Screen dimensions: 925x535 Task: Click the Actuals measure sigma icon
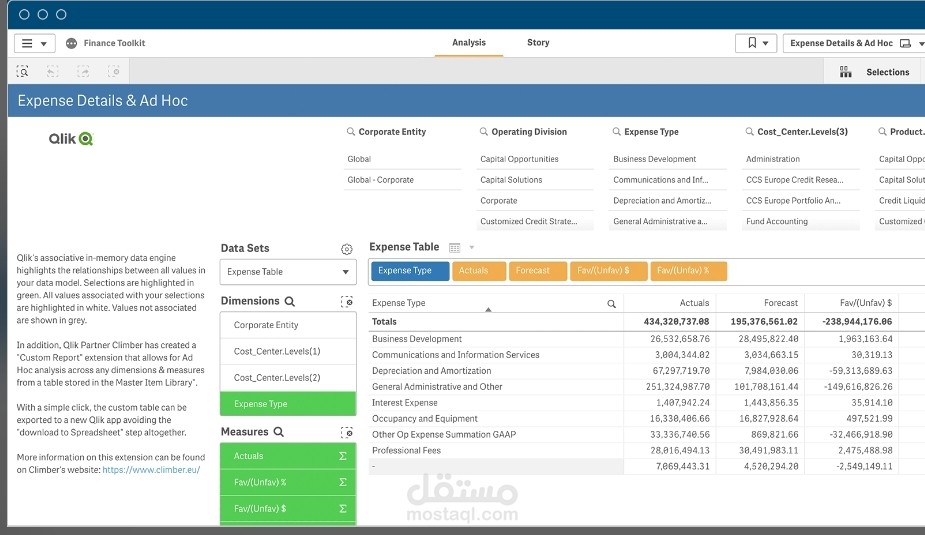tap(343, 456)
